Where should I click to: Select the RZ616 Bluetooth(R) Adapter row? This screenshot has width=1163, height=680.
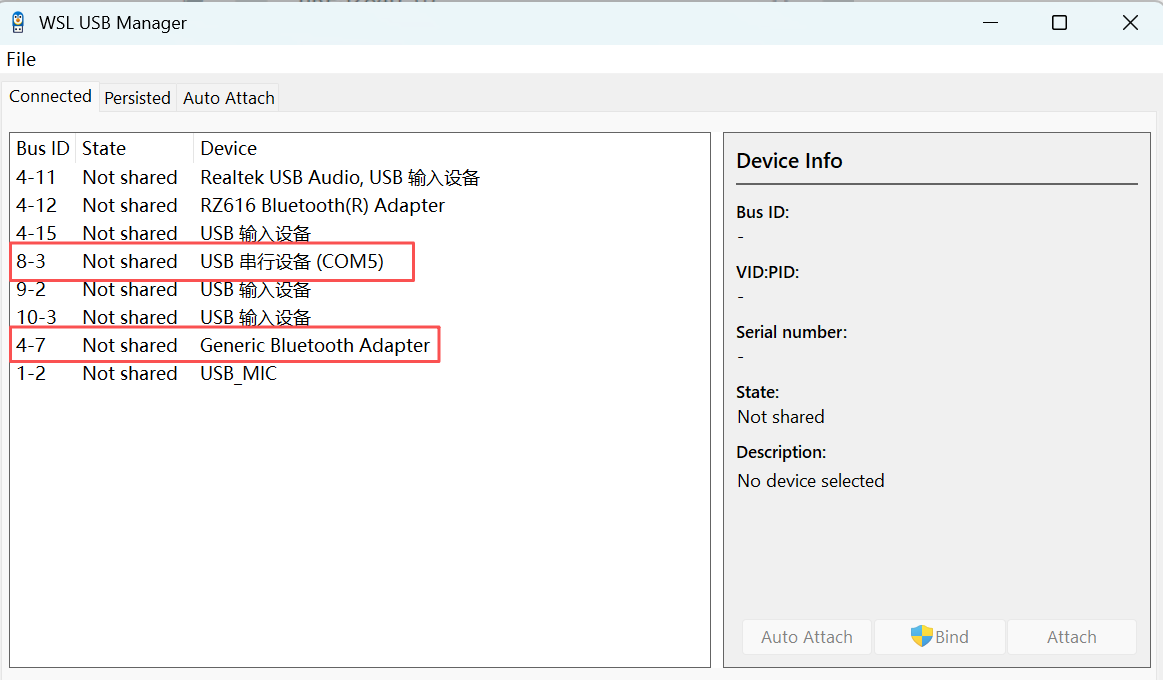click(x=322, y=205)
